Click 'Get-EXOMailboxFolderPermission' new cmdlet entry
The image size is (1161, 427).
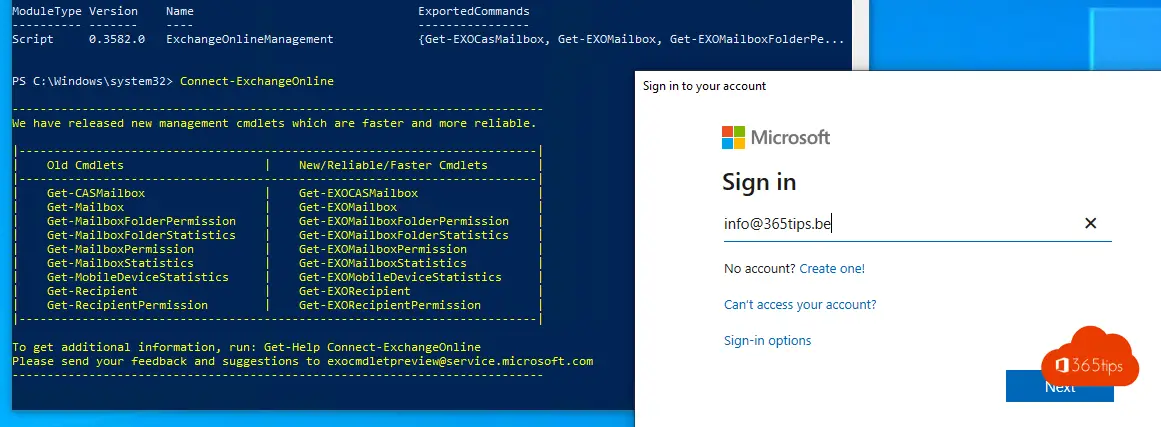404,221
